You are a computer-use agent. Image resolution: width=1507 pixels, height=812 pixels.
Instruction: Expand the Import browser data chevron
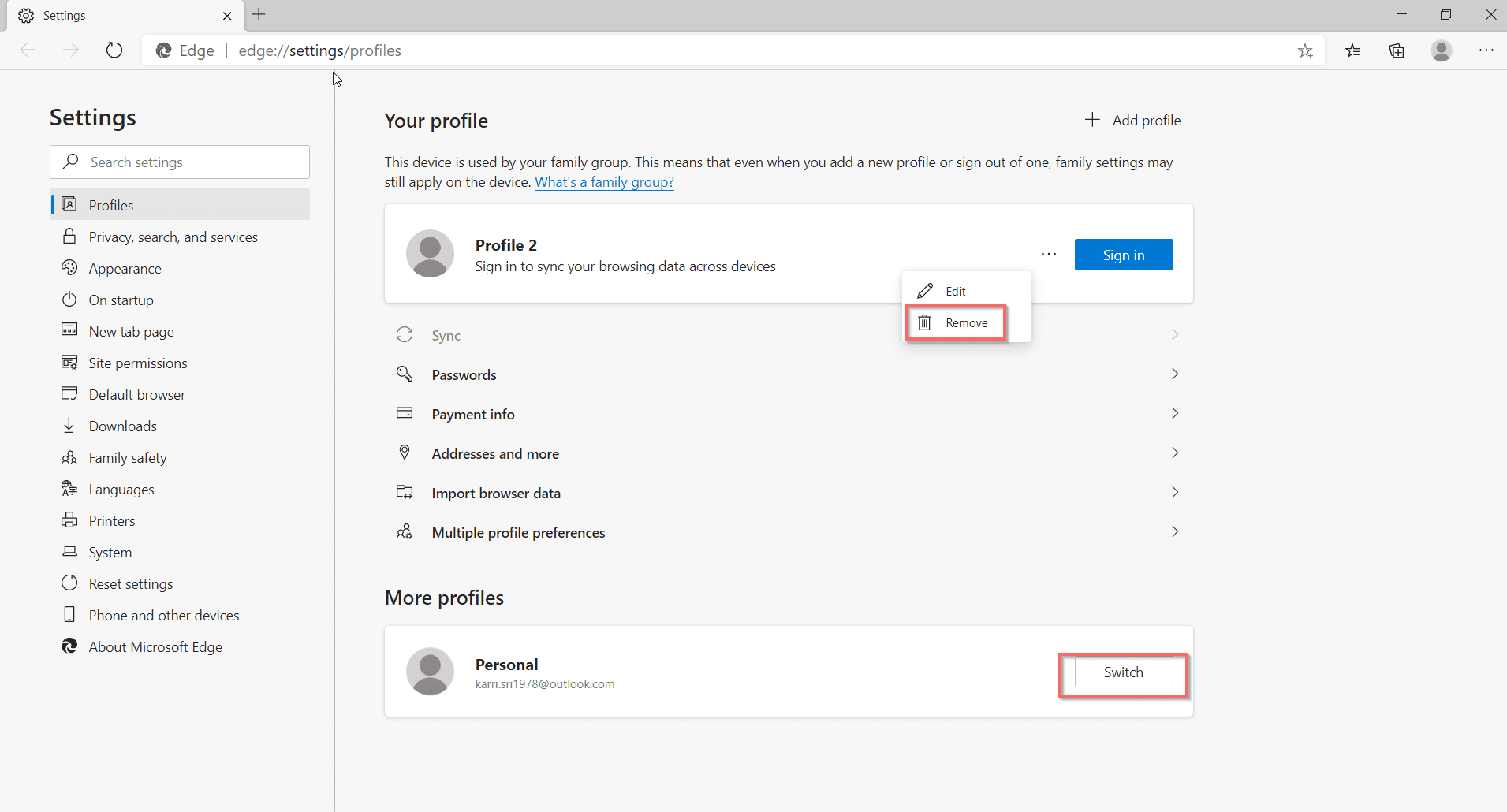(1174, 492)
